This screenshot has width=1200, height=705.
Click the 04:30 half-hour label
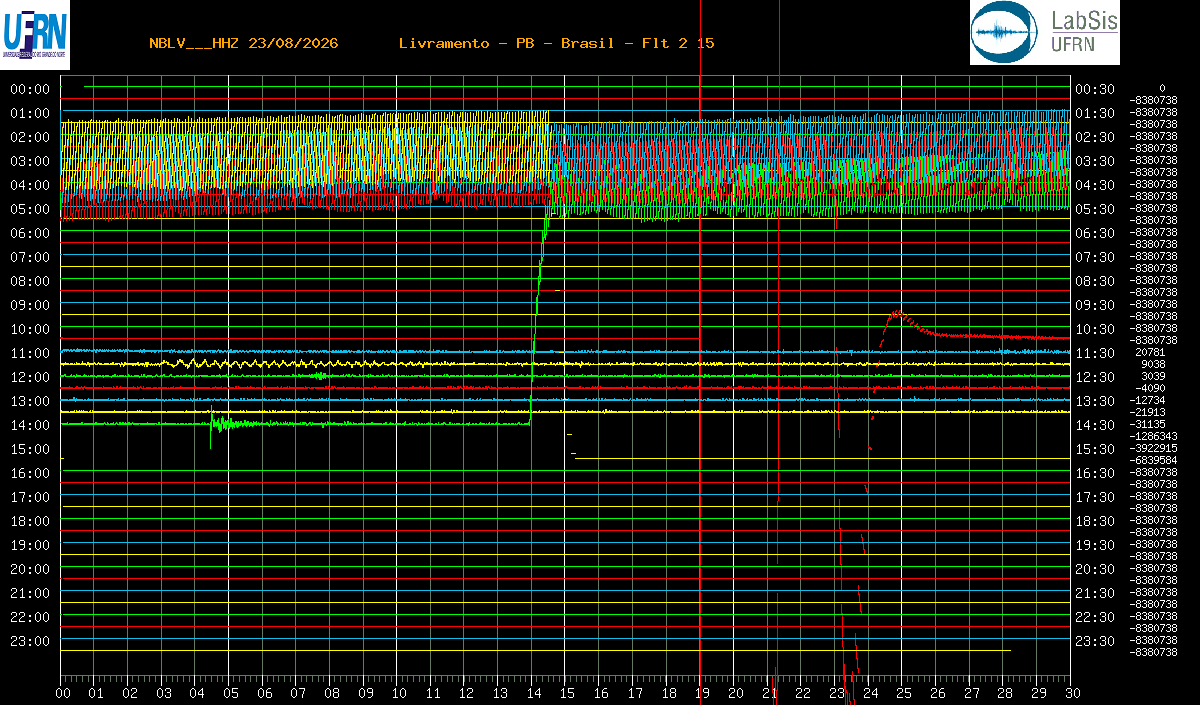[1094, 185]
